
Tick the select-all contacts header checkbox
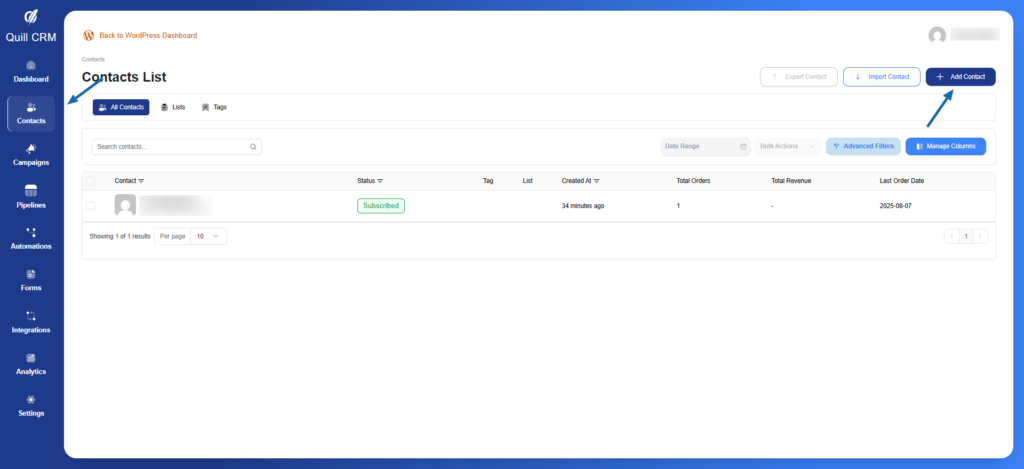coord(91,181)
